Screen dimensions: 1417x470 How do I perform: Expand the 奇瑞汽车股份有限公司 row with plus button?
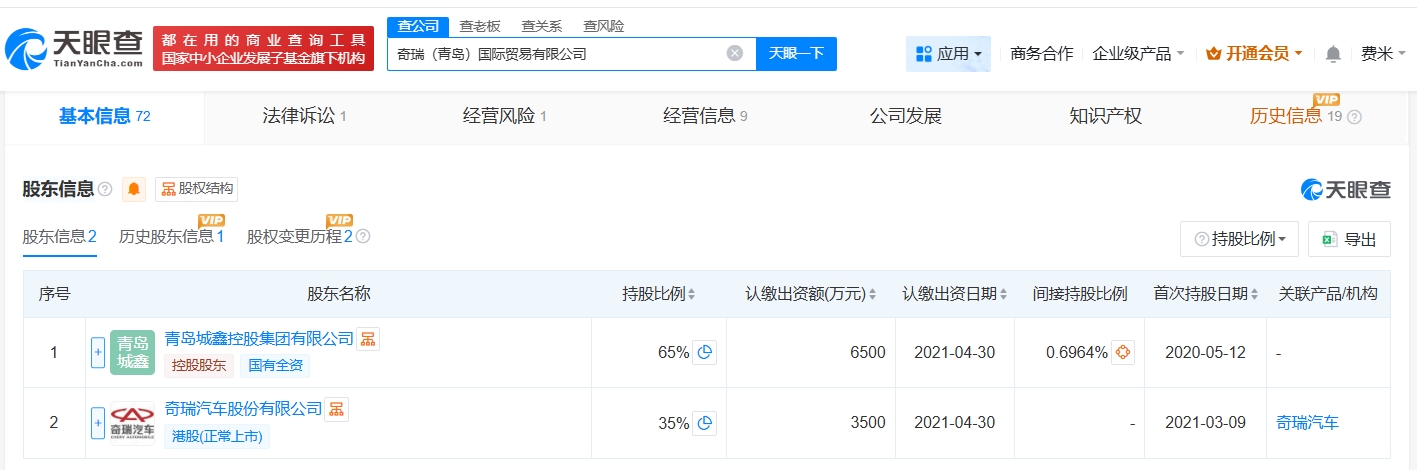[x=98, y=423]
